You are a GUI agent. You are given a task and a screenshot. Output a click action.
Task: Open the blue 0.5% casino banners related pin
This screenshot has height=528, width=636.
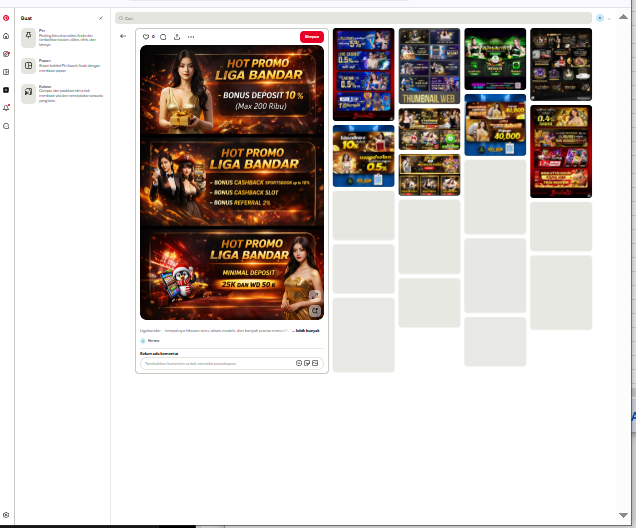363,74
